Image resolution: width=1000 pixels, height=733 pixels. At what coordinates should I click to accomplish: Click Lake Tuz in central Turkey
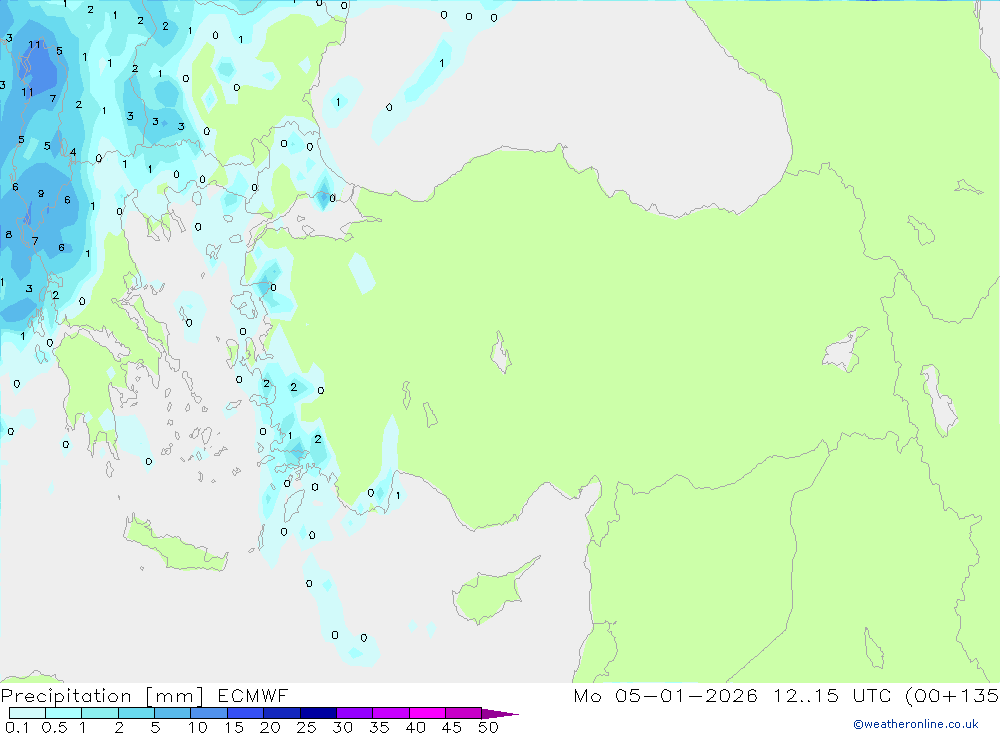click(x=500, y=353)
